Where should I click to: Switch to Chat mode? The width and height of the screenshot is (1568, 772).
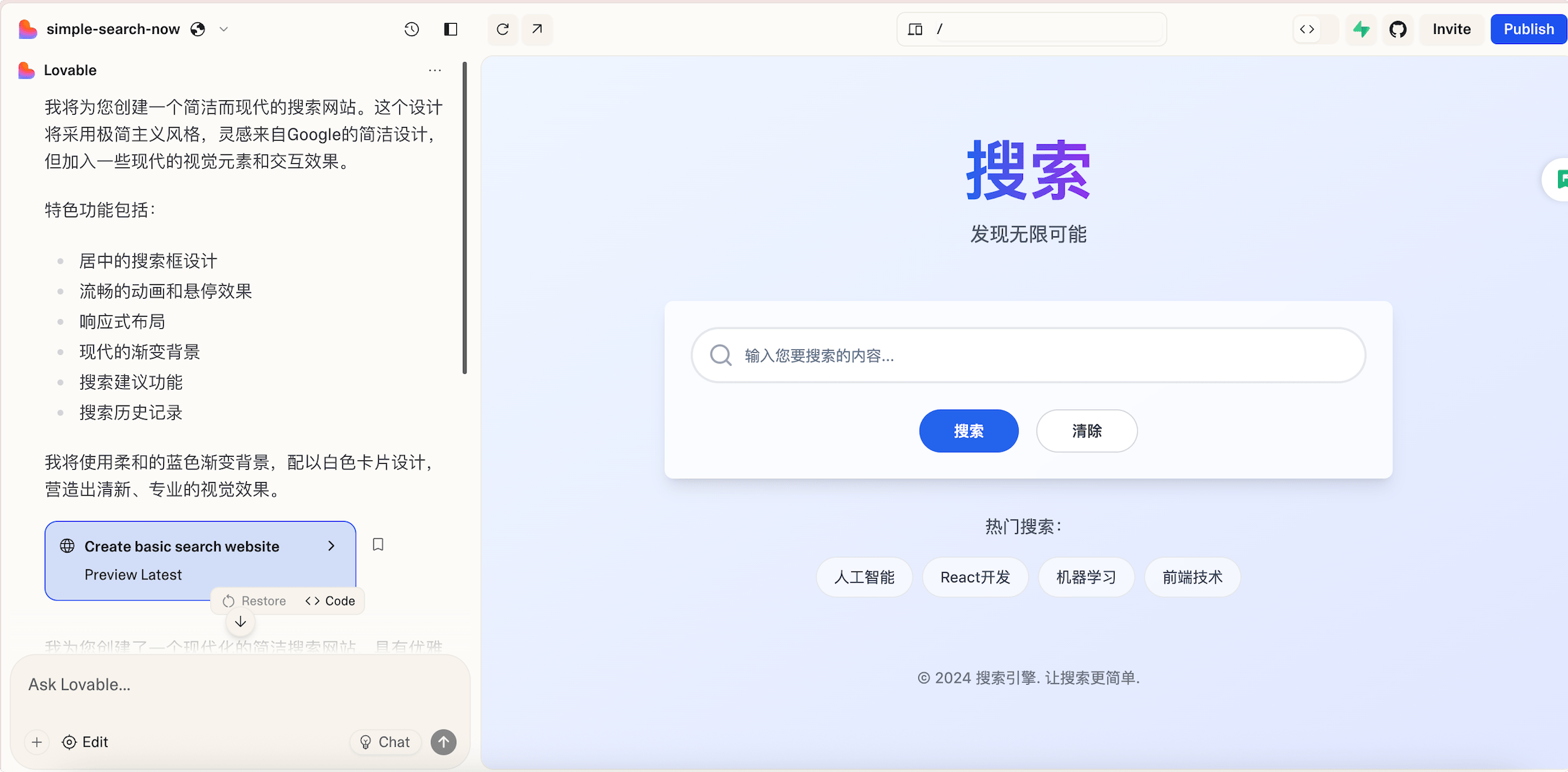(386, 742)
